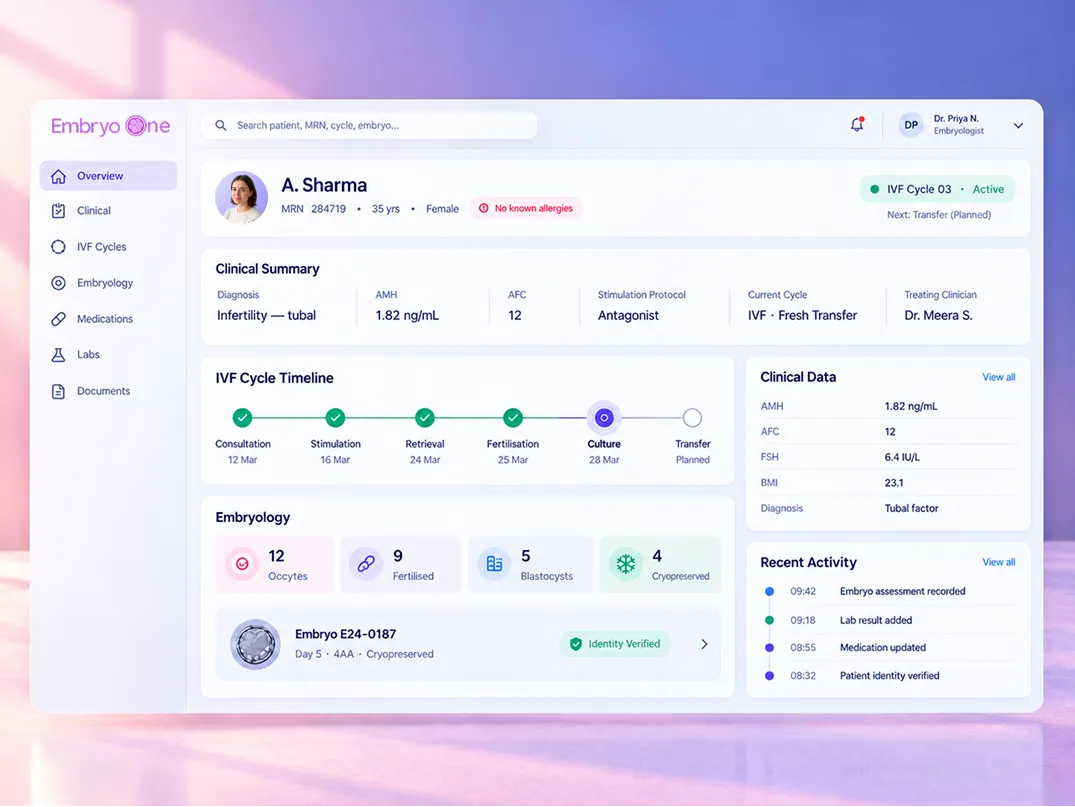Click the search magnifier icon
This screenshot has width=1075, height=807.
tap(221, 125)
